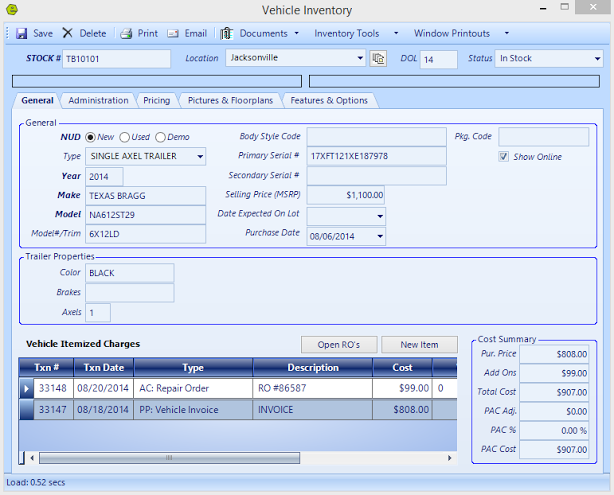Click the Delete X icon

click(68, 33)
